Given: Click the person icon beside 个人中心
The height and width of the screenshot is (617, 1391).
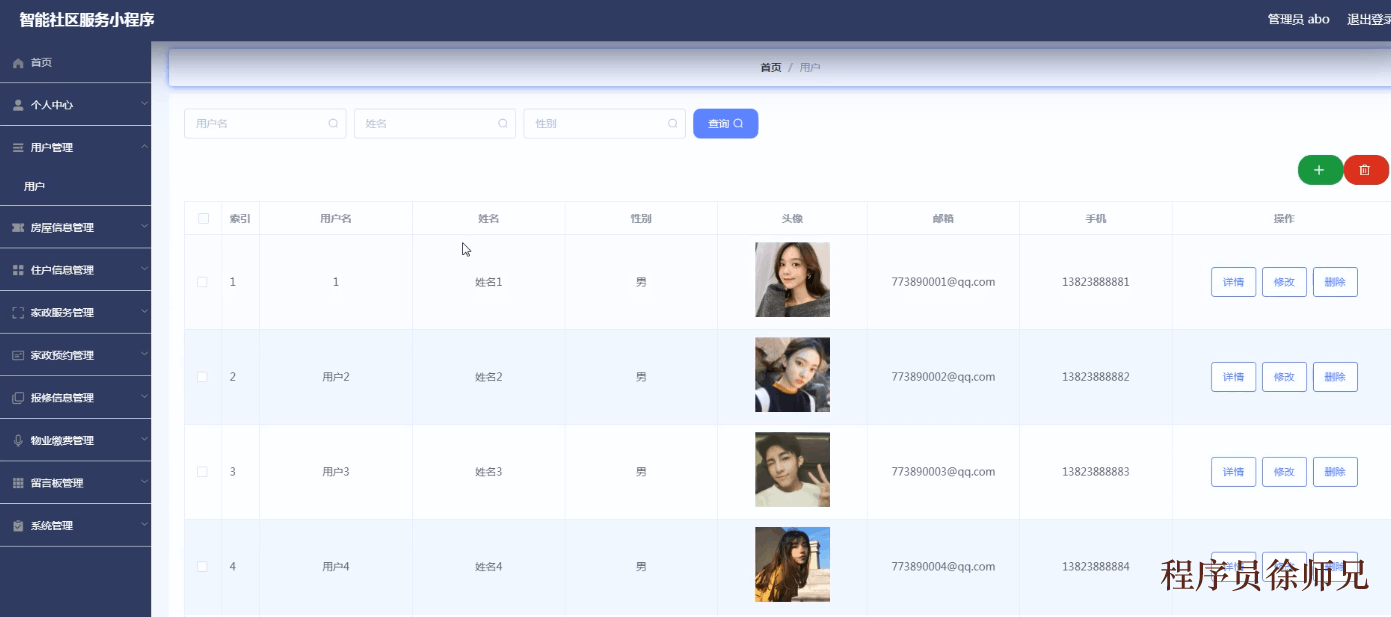Looking at the screenshot, I should (x=18, y=105).
